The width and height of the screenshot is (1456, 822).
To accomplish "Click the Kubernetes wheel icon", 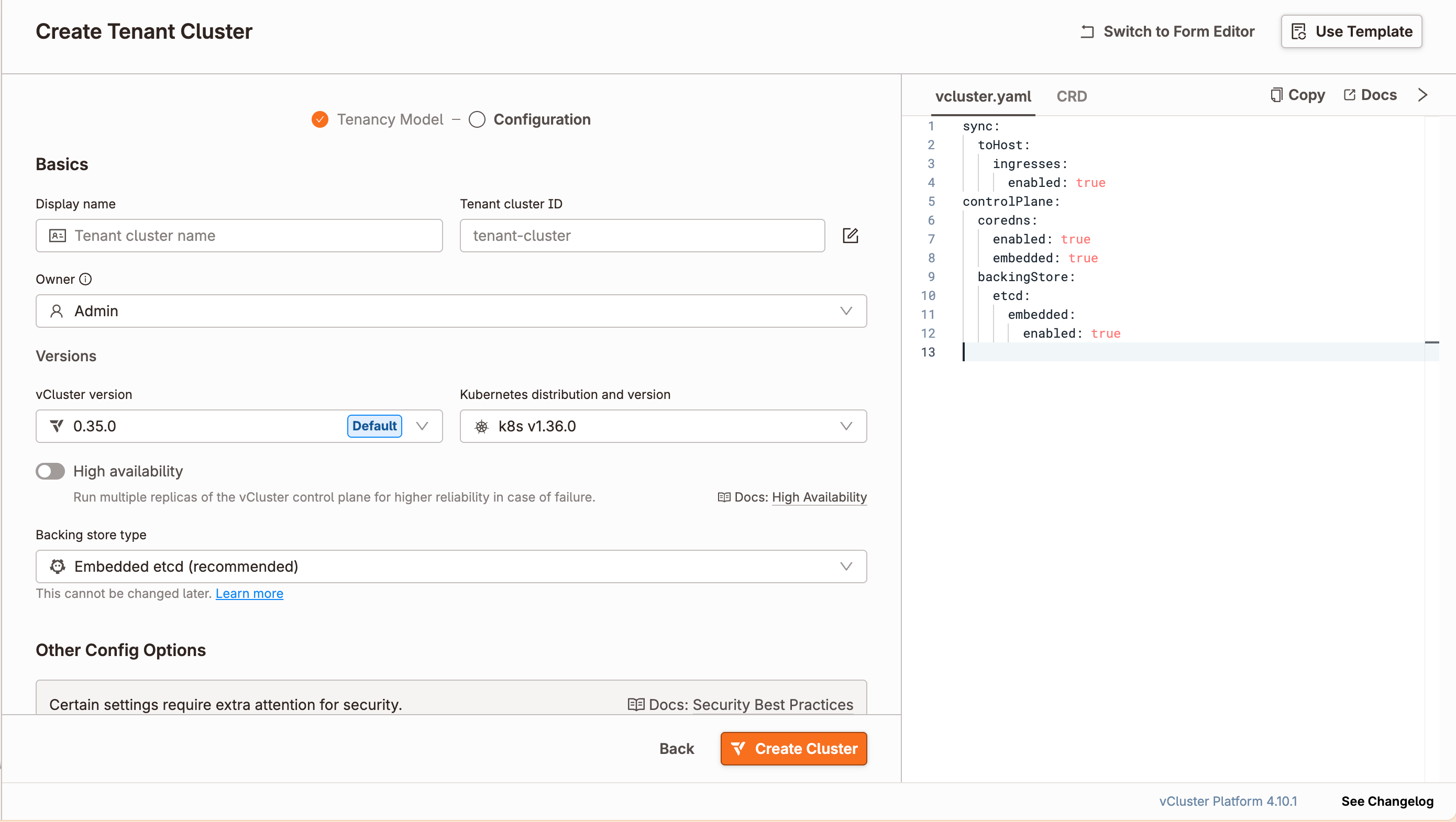I will tap(481, 427).
